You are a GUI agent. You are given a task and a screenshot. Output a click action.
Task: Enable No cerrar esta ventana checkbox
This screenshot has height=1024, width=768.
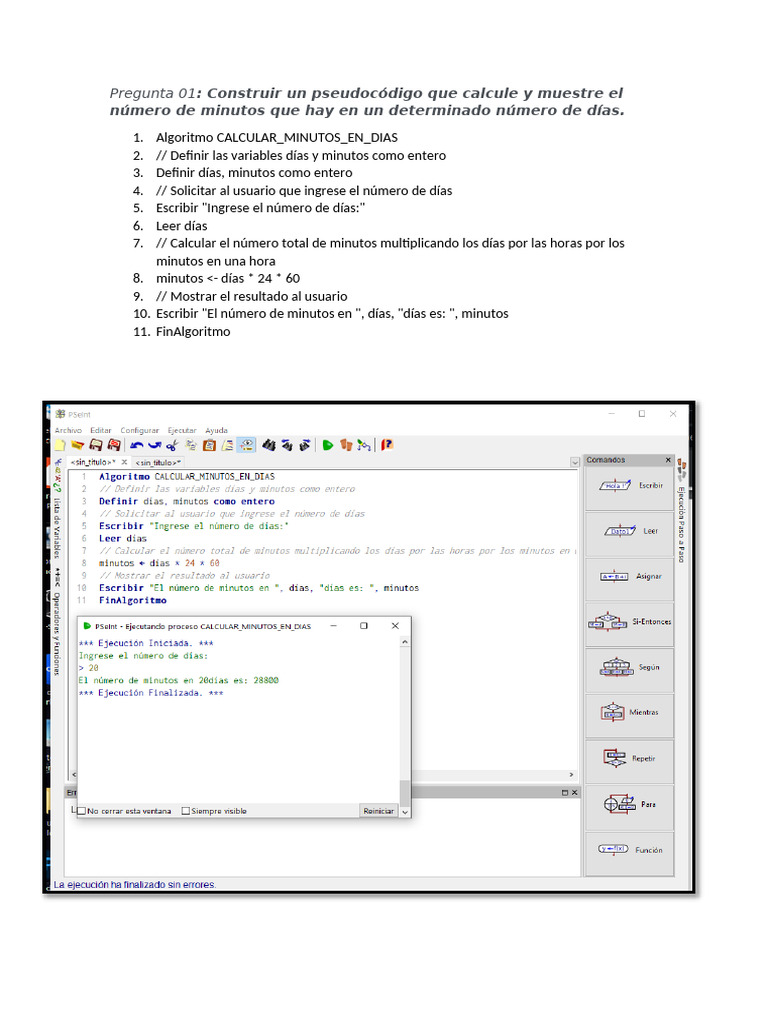[x=82, y=811]
